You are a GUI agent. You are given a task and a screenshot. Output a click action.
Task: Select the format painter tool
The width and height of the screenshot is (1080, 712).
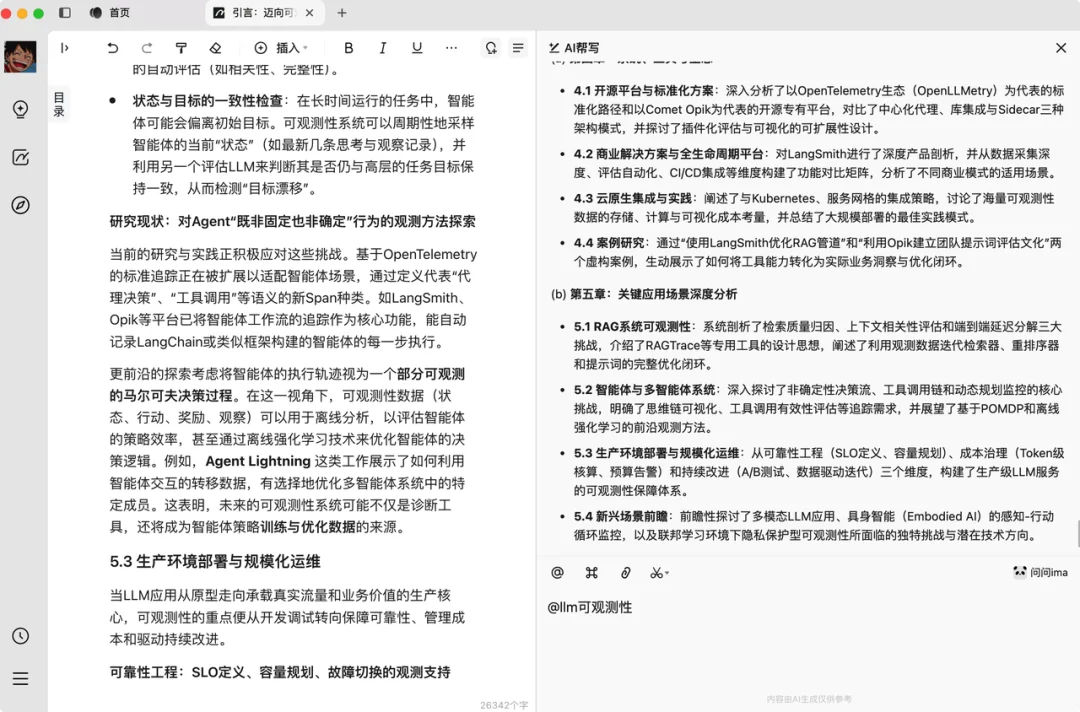(181, 47)
